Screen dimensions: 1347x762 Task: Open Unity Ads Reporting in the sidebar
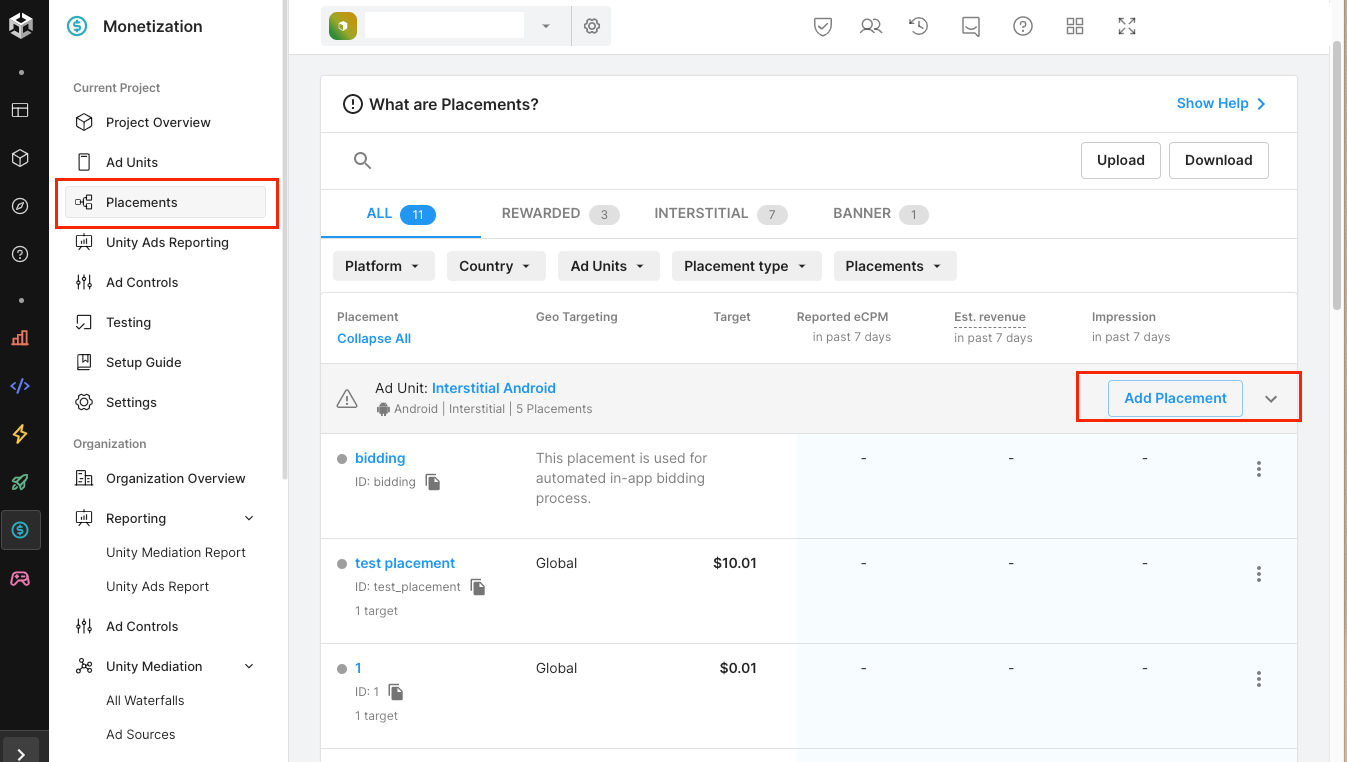point(166,242)
